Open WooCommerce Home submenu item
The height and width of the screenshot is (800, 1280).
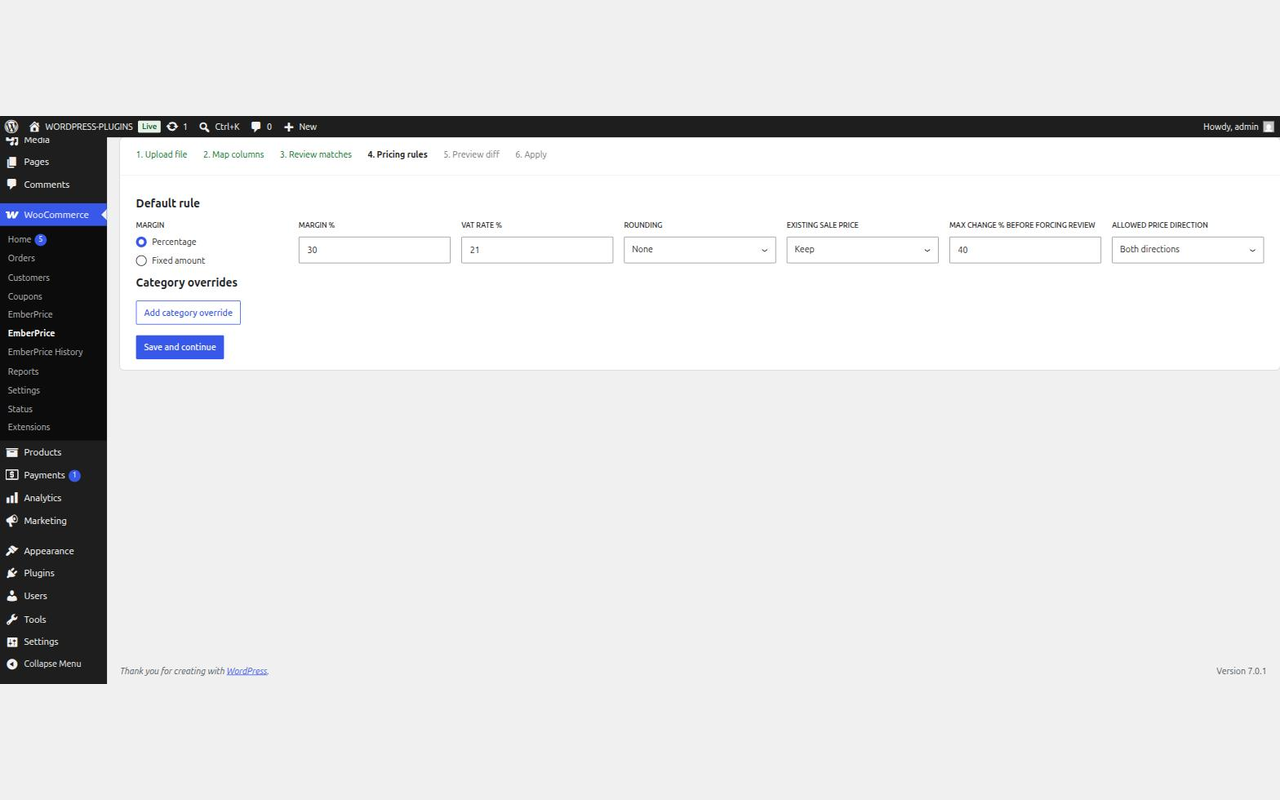pos(20,240)
